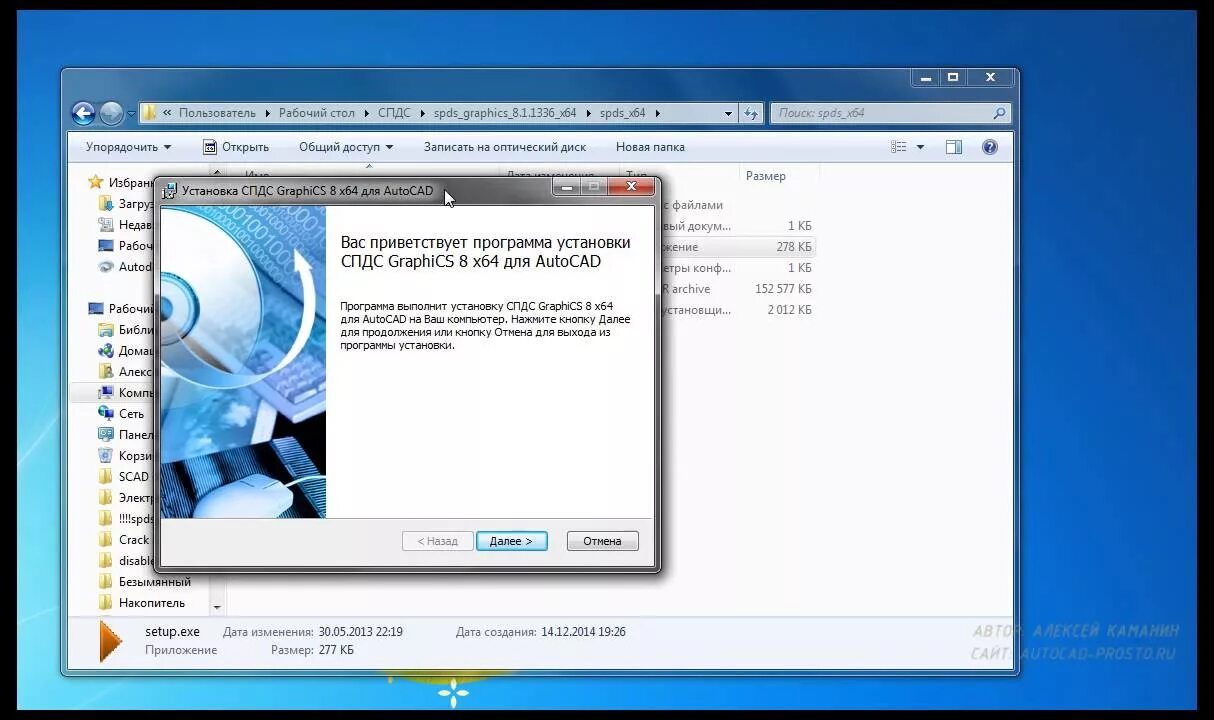Click the Отмена button in installer
This screenshot has height=720, width=1214.
602,541
